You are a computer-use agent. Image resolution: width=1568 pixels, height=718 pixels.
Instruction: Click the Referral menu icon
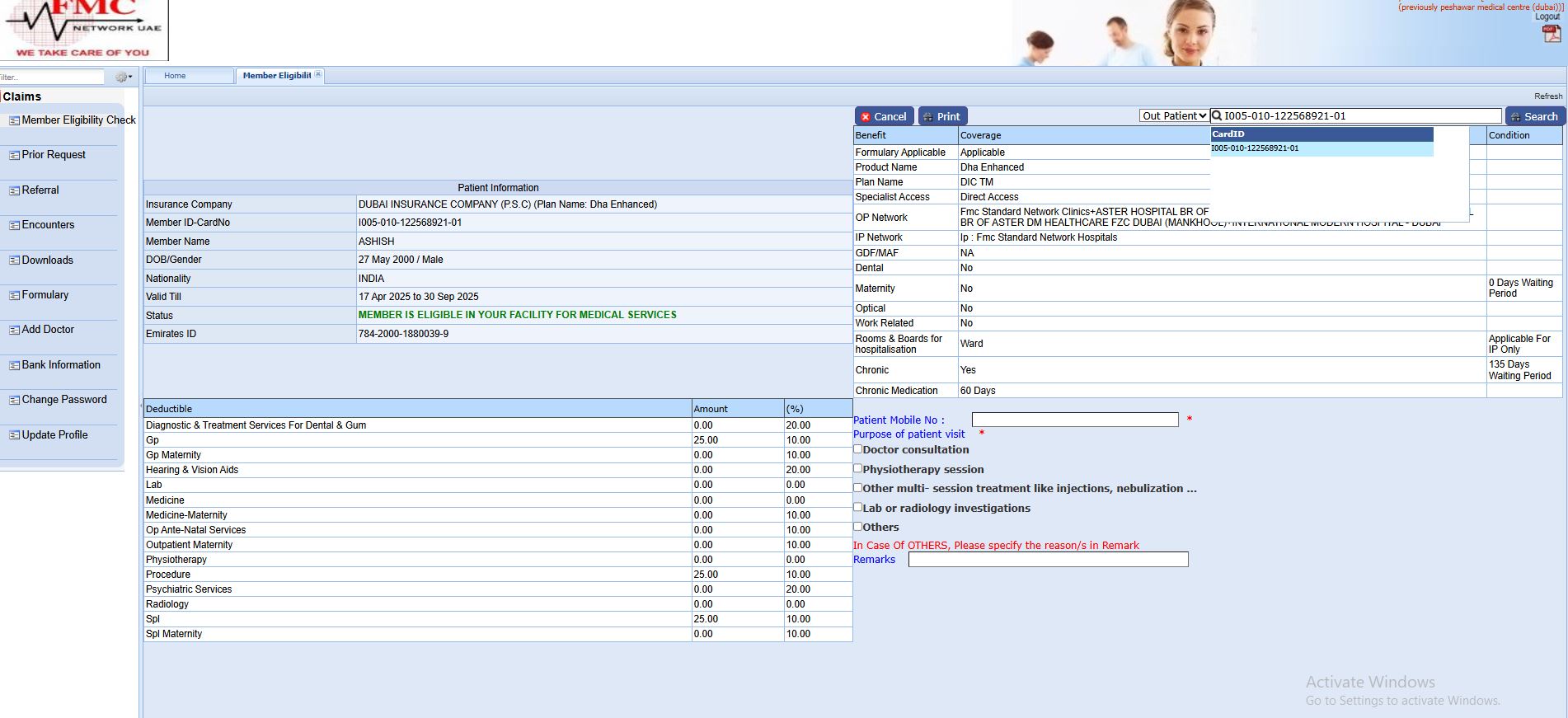[x=14, y=190]
